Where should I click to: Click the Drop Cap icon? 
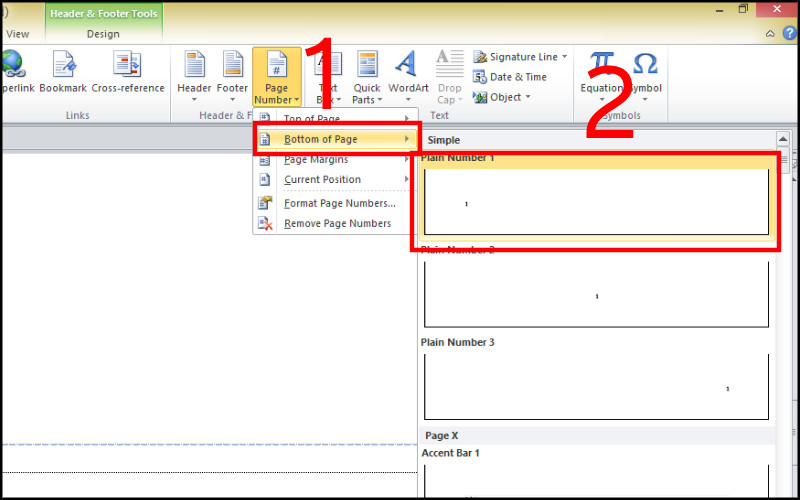[x=449, y=63]
